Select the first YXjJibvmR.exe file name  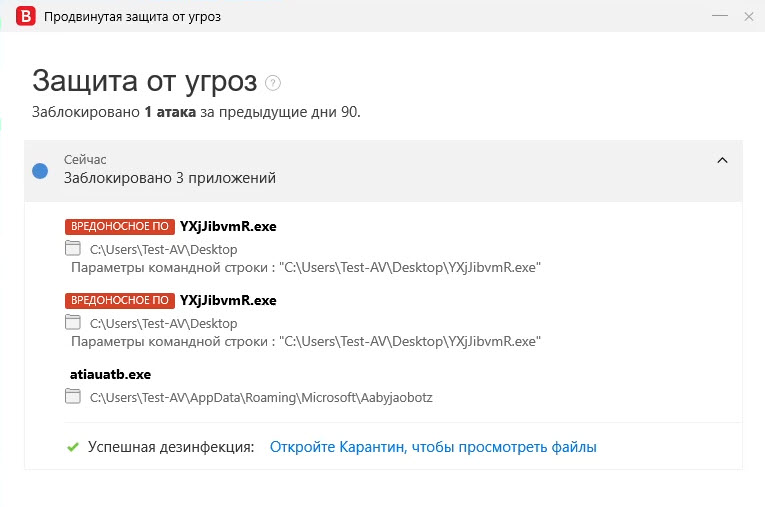tap(228, 226)
